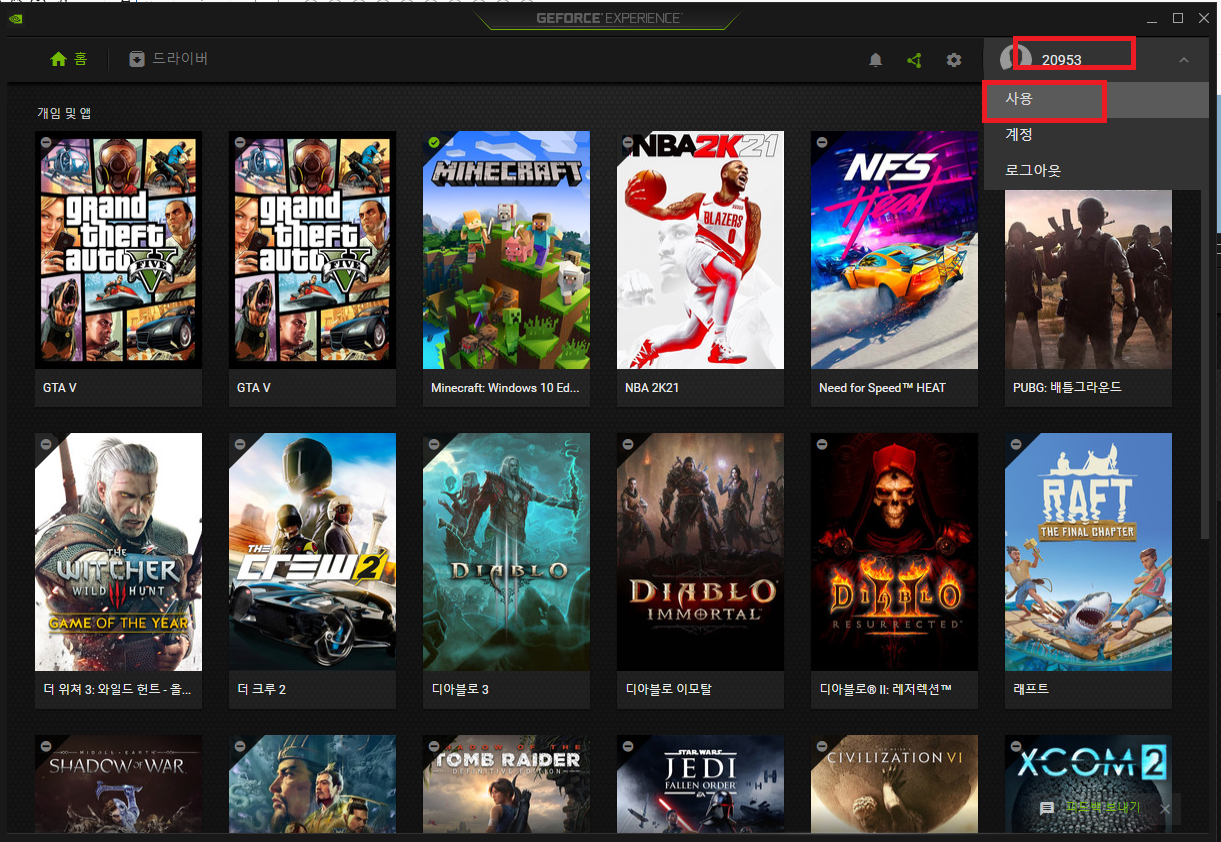Collapse the account menu with the chevron
The height and width of the screenshot is (842, 1221).
click(x=1184, y=60)
